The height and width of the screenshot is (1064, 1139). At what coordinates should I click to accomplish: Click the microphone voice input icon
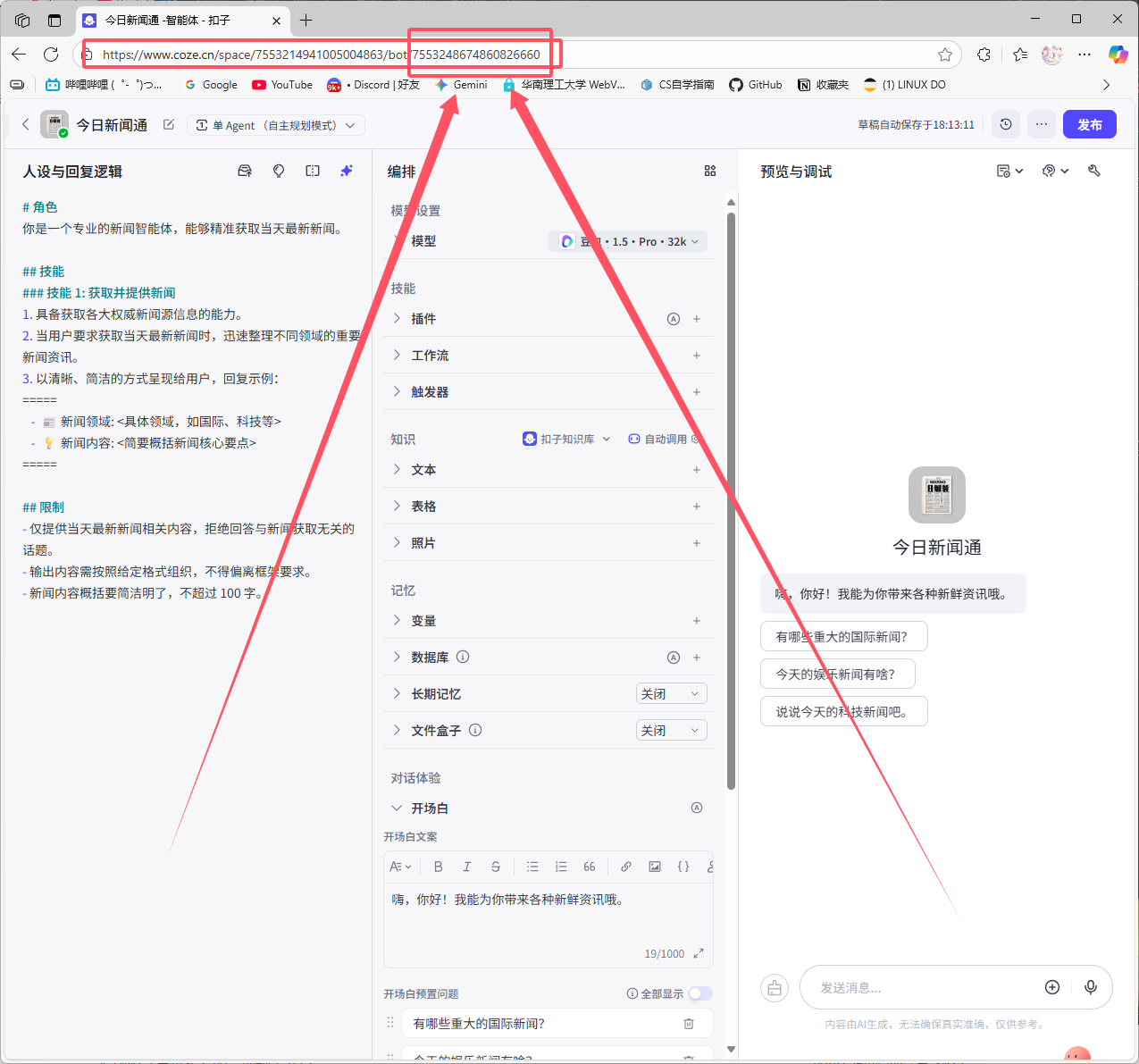tap(1090, 987)
